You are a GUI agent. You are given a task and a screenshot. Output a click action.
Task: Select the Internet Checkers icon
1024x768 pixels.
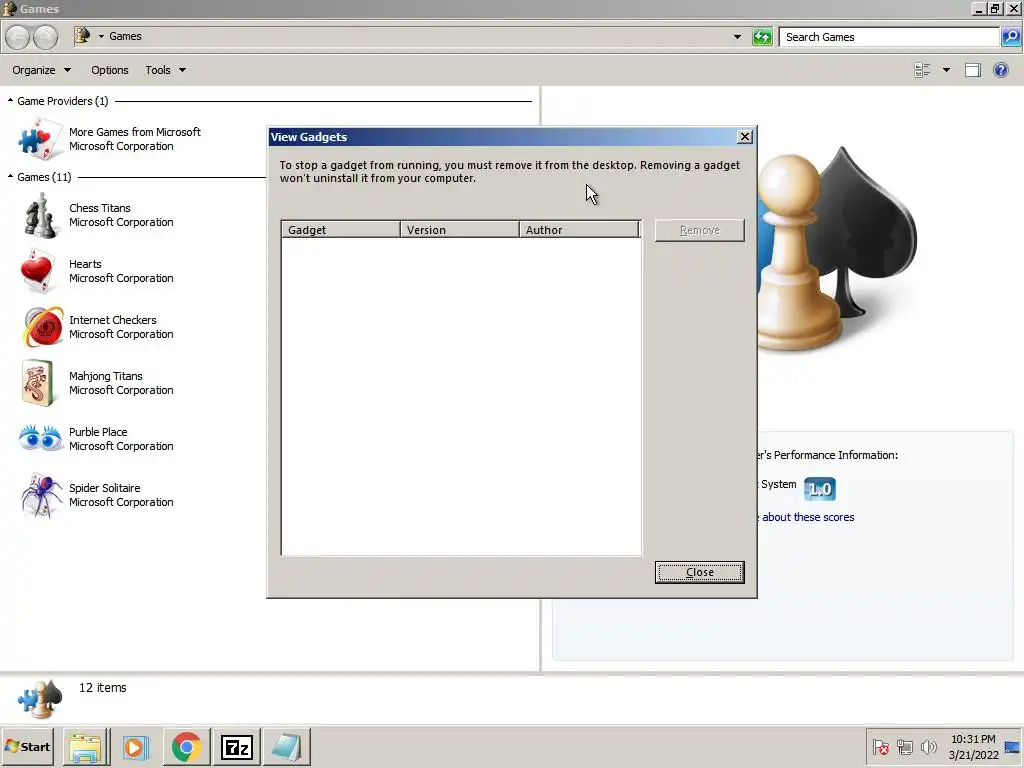click(x=42, y=327)
